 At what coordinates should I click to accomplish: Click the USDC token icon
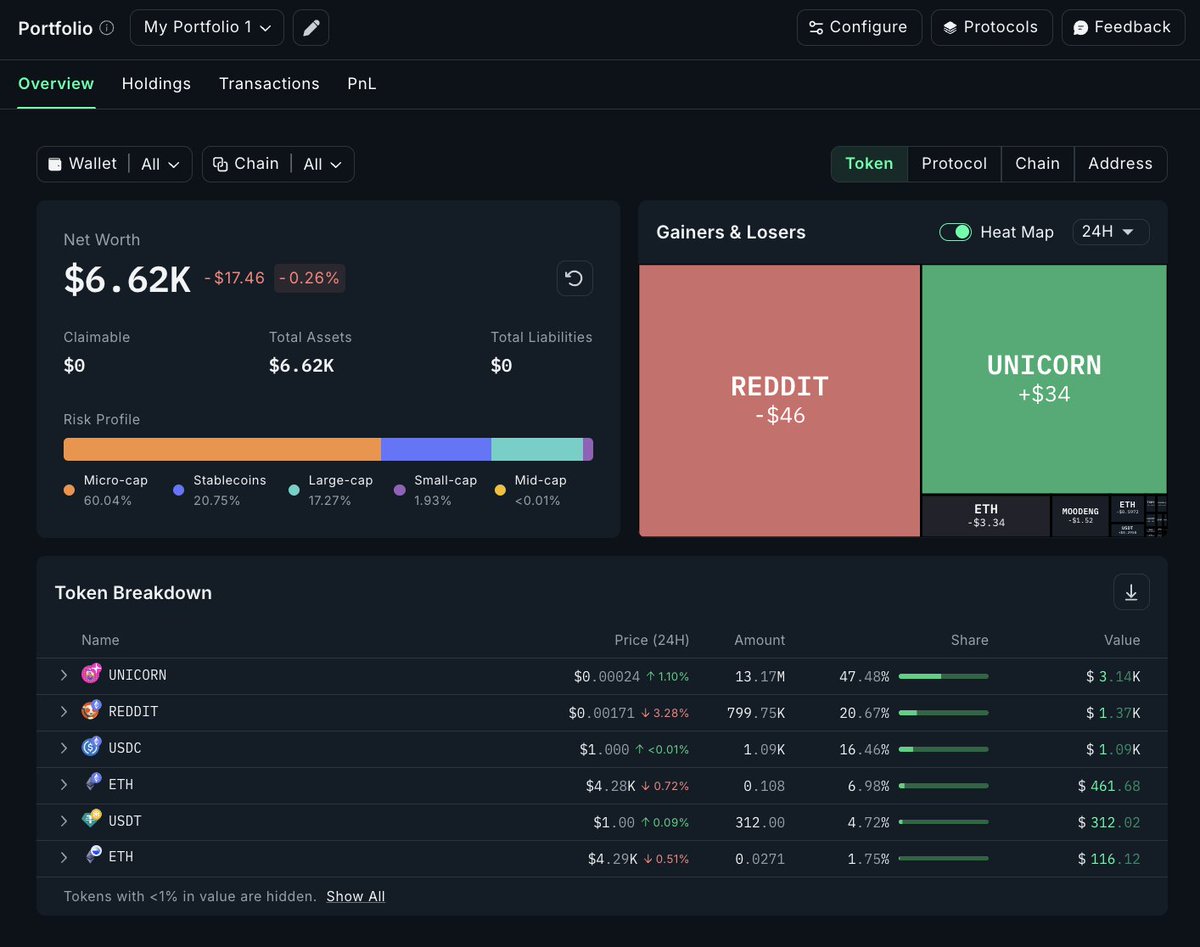click(x=92, y=746)
